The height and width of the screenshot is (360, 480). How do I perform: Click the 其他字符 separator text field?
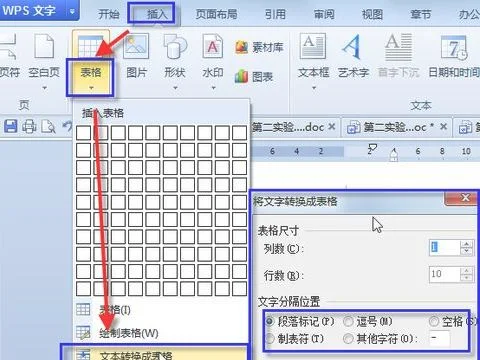(x=439, y=339)
